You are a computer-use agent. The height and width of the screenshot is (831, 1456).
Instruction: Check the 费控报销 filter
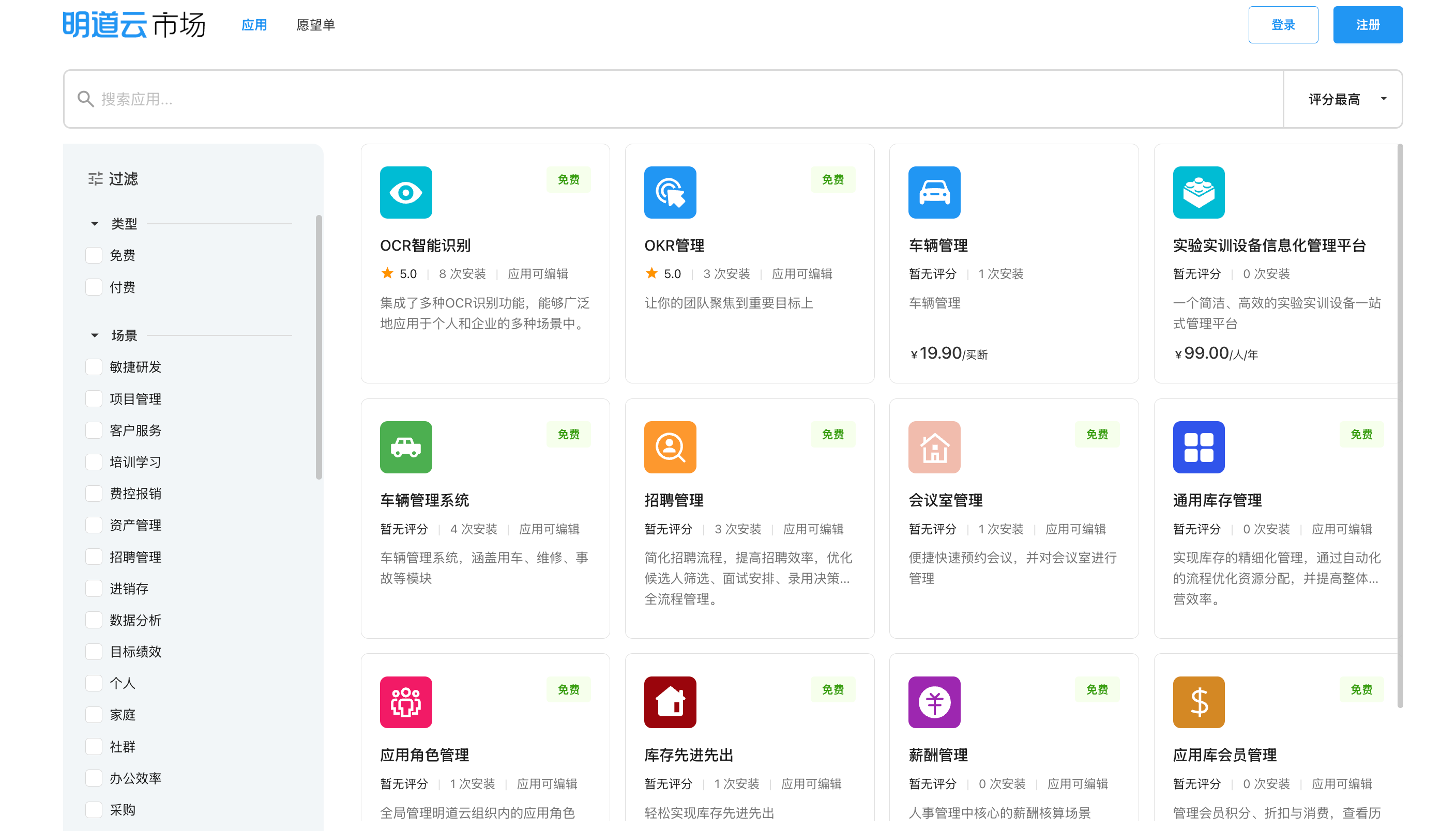(94, 493)
